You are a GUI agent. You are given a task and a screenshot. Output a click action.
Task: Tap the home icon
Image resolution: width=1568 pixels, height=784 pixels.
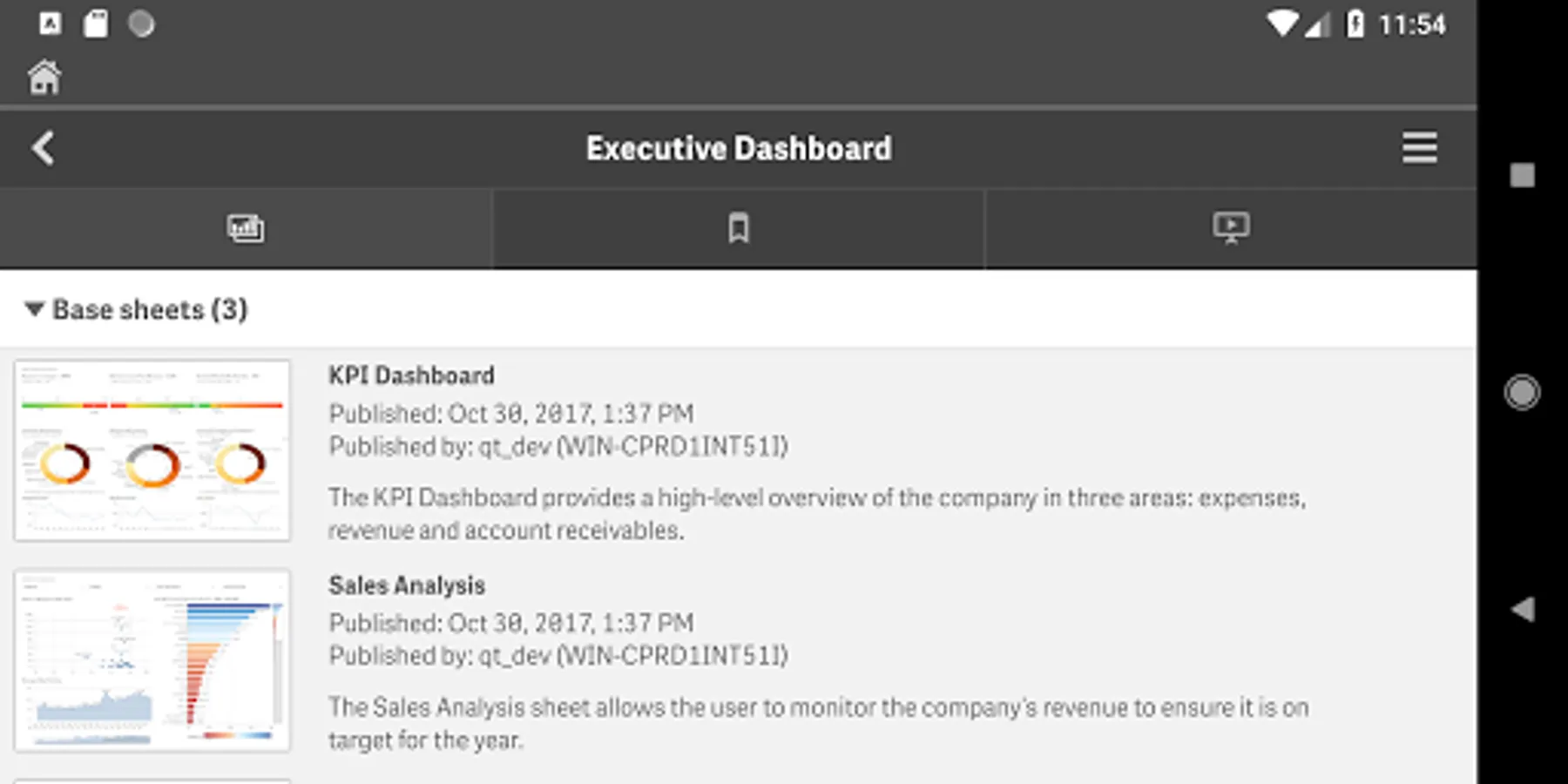44,78
